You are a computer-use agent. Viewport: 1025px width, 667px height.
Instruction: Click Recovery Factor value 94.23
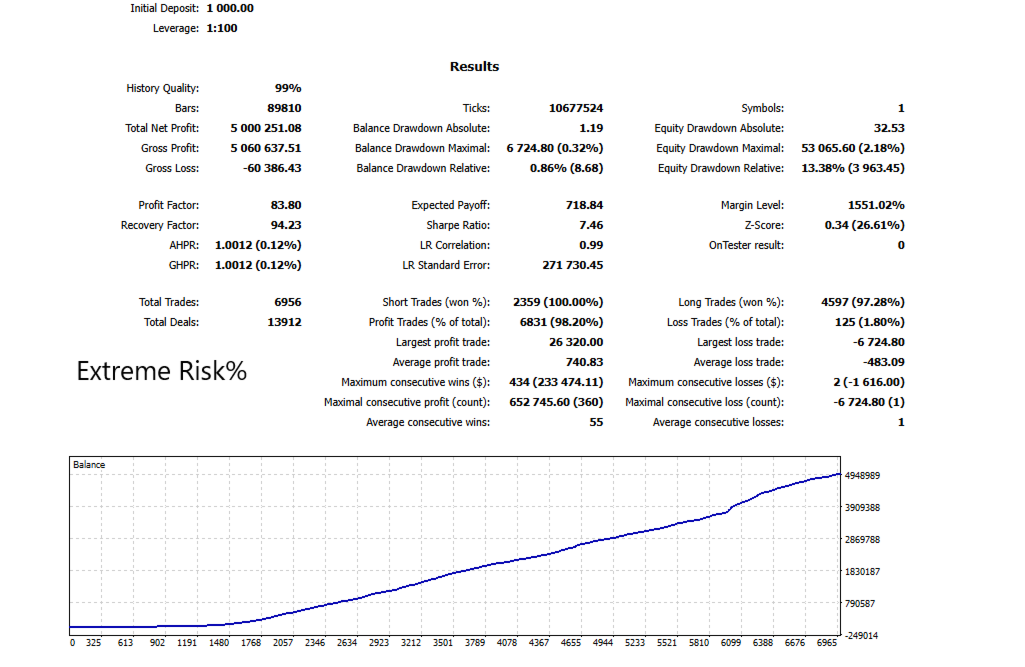click(x=286, y=225)
